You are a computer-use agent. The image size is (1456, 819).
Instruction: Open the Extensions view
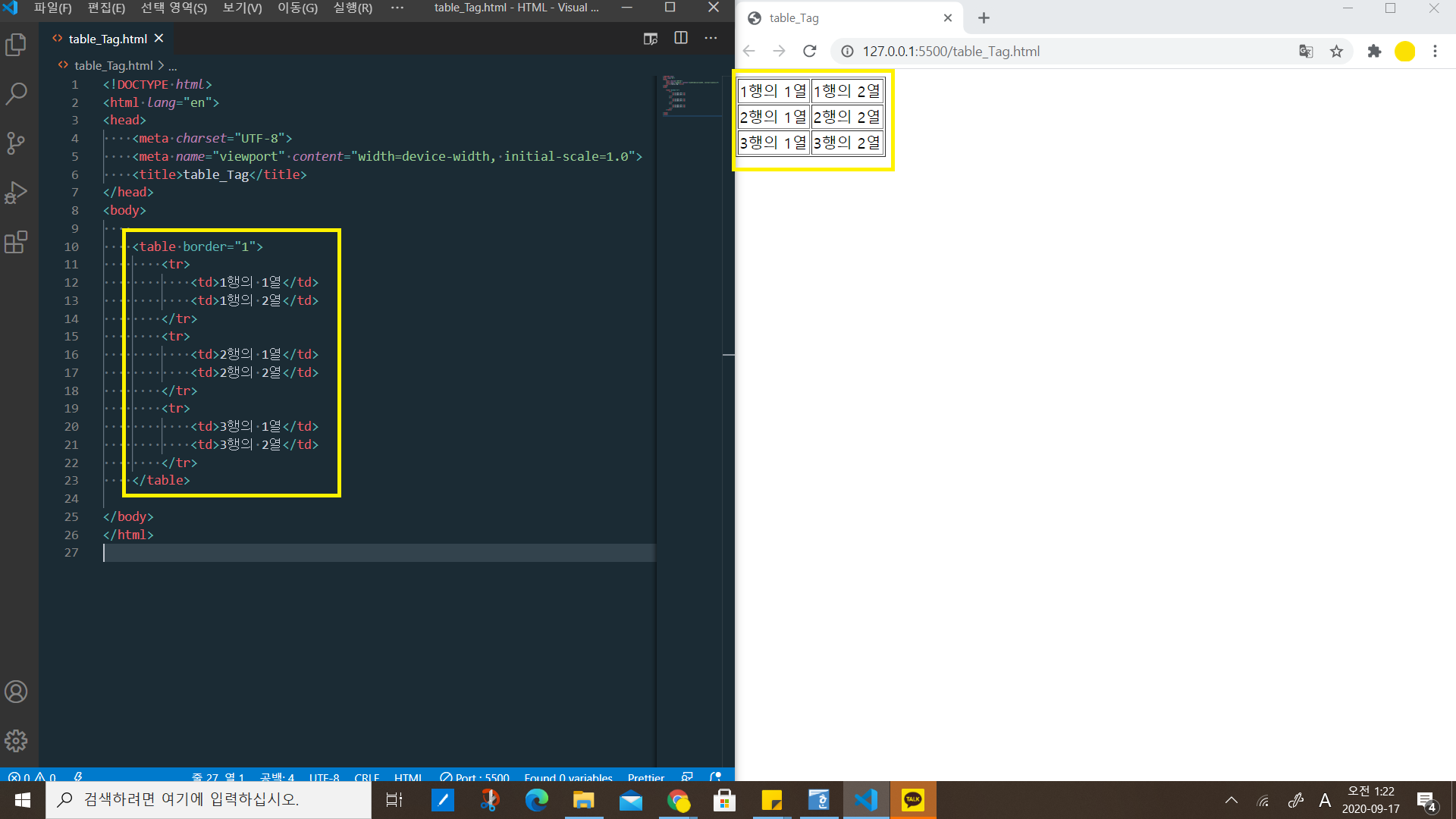16,242
